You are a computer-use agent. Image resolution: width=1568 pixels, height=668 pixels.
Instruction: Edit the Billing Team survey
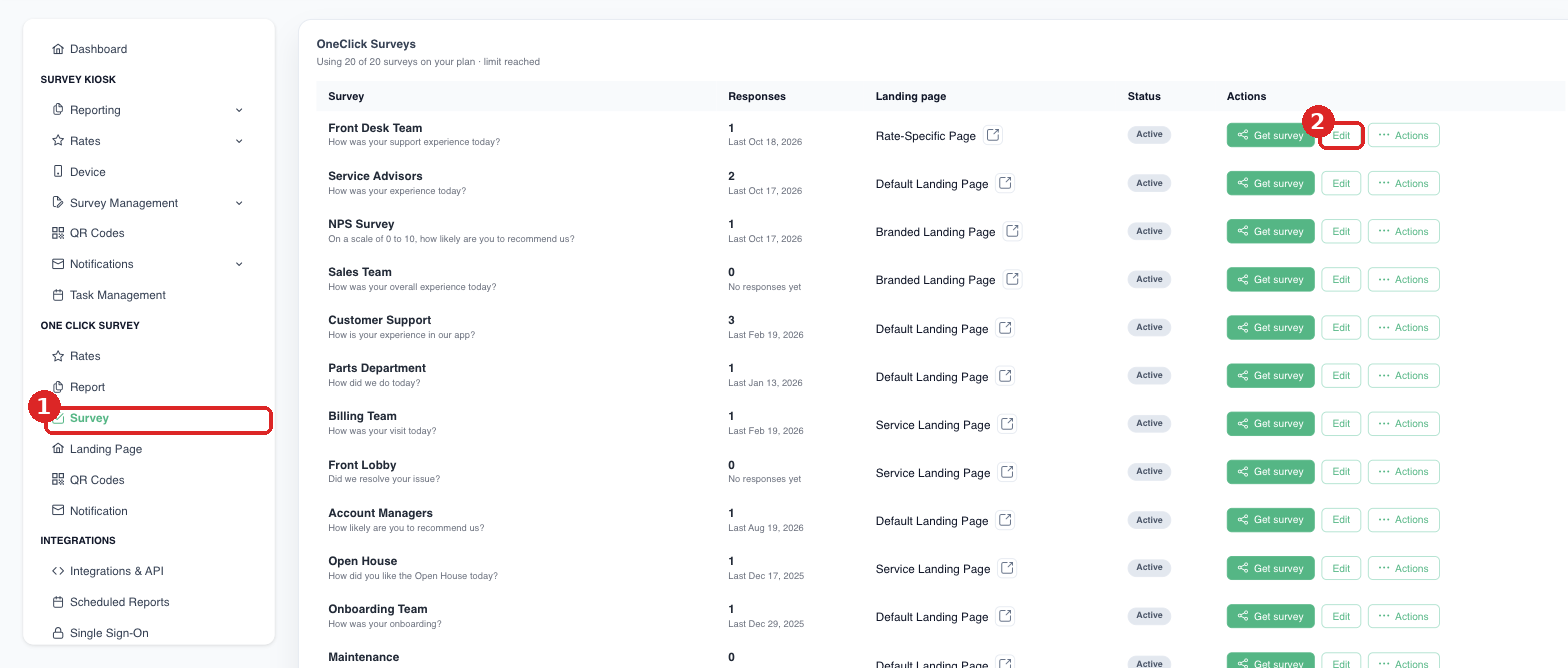coord(1341,423)
